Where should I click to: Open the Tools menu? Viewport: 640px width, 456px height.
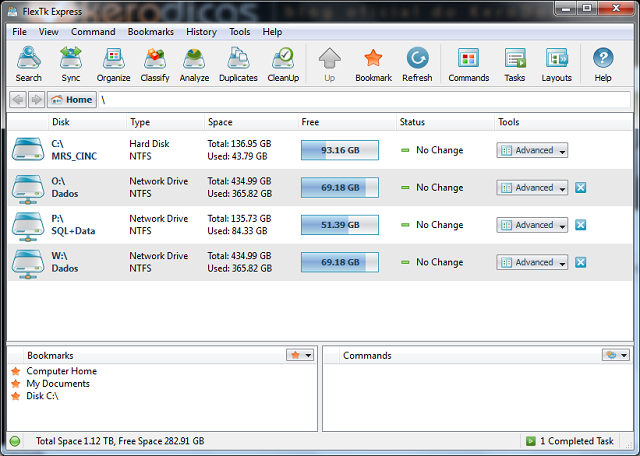pos(240,32)
